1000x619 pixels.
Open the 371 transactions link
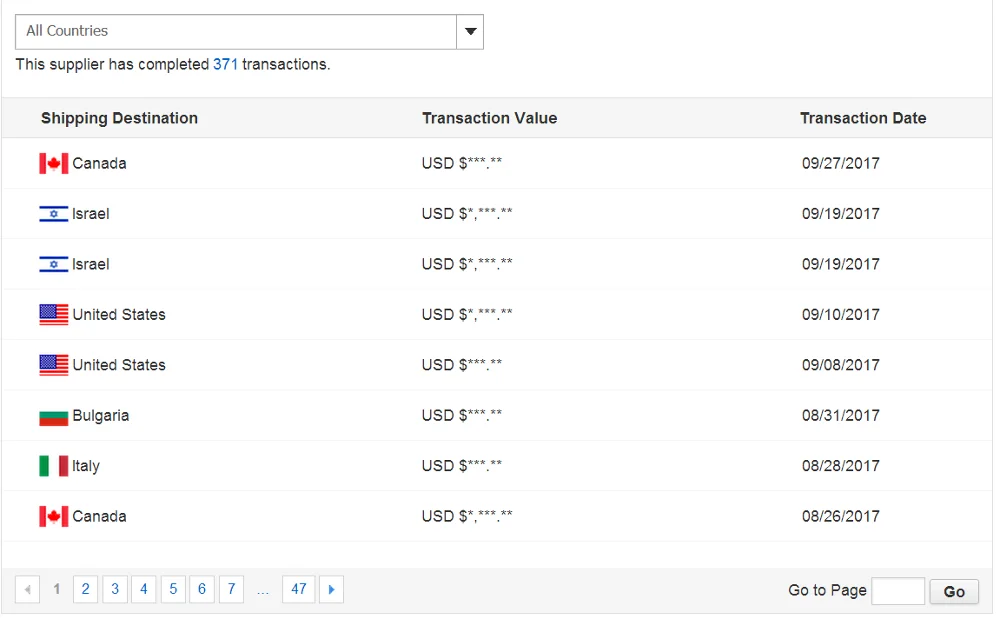click(225, 64)
